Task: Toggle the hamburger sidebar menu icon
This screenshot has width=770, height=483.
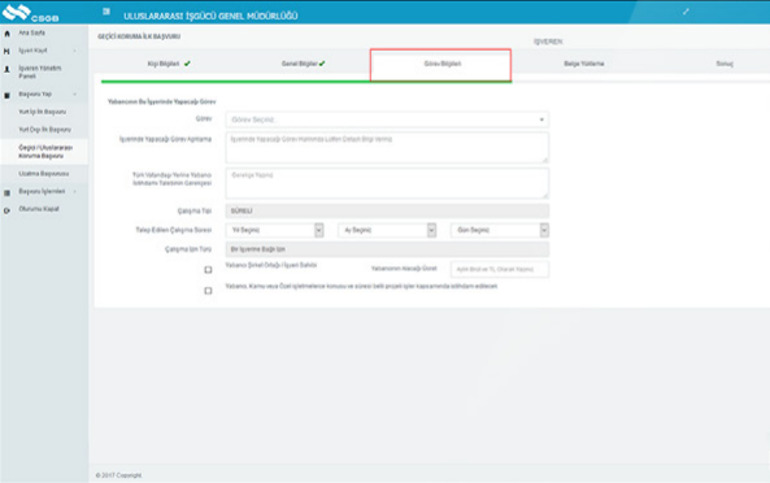Action: [107, 13]
